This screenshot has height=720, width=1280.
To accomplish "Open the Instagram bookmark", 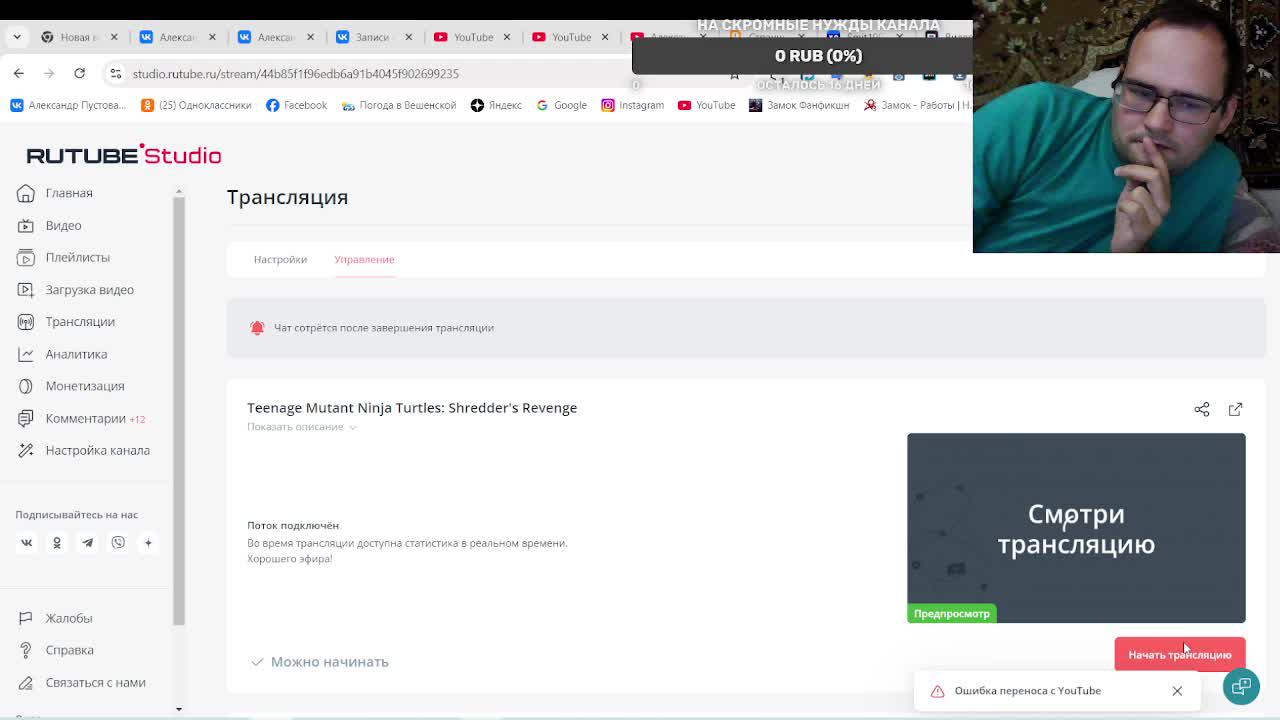I will click(632, 105).
